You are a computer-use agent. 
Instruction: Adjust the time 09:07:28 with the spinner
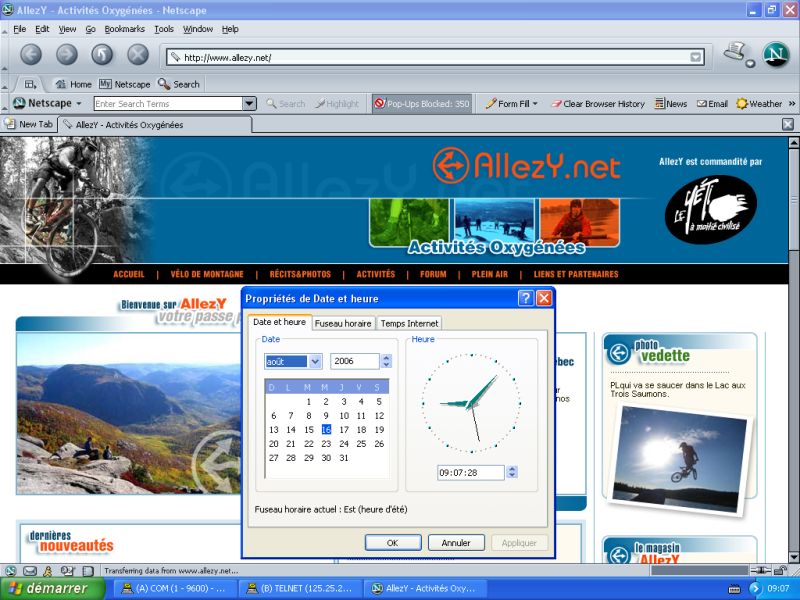512,472
